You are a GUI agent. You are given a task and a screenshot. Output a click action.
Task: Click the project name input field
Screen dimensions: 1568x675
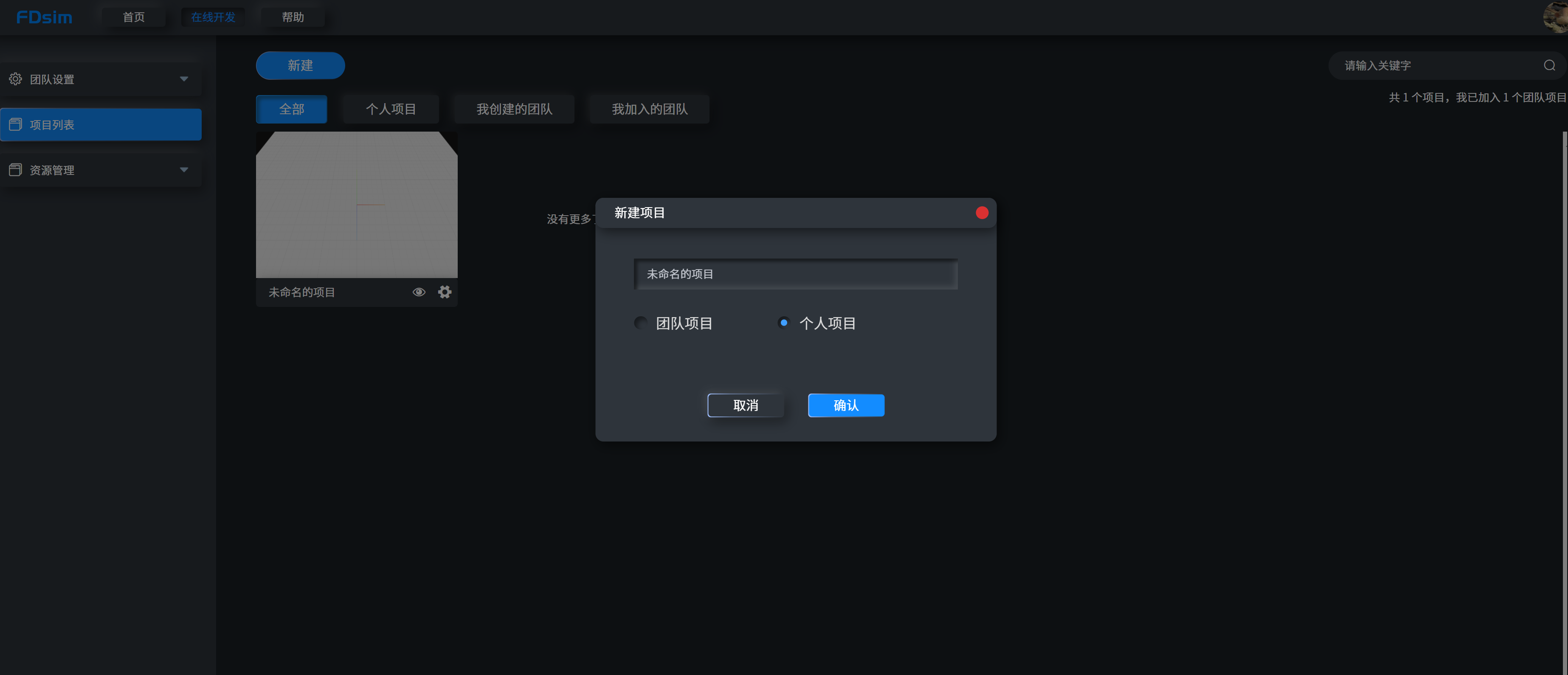pyautogui.click(x=795, y=274)
